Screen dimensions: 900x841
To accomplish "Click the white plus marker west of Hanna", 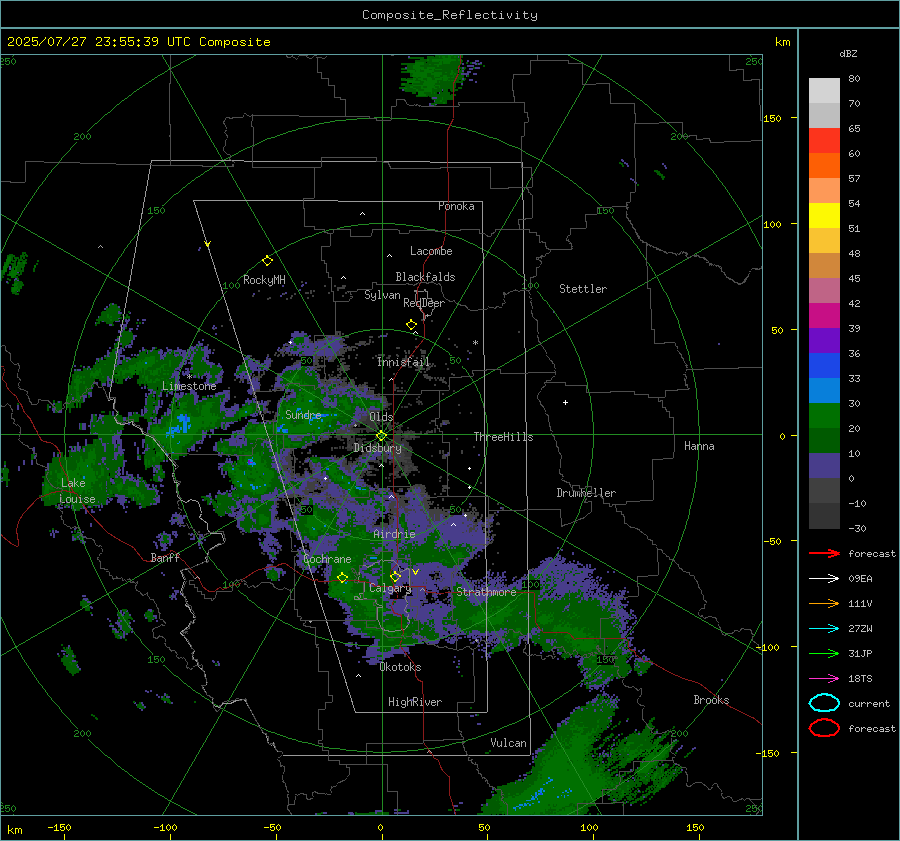I will click(x=565, y=402).
